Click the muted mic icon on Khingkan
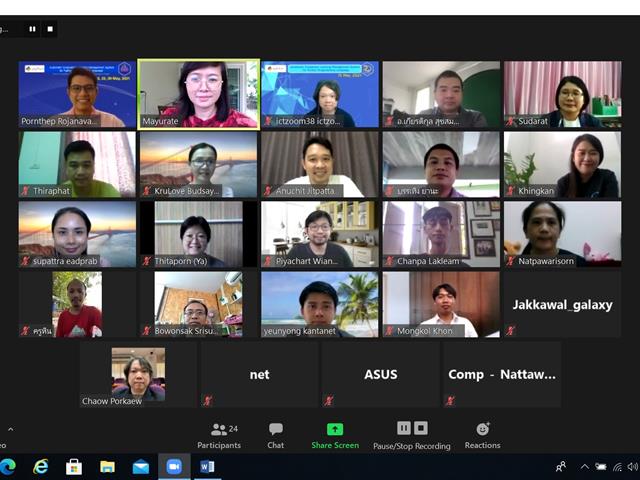 coord(510,191)
